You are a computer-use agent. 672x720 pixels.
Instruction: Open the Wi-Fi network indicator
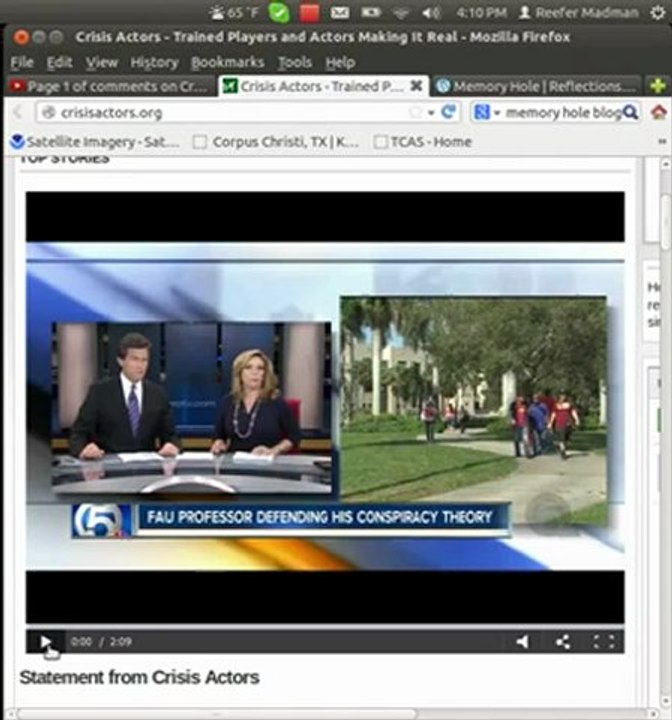point(401,13)
